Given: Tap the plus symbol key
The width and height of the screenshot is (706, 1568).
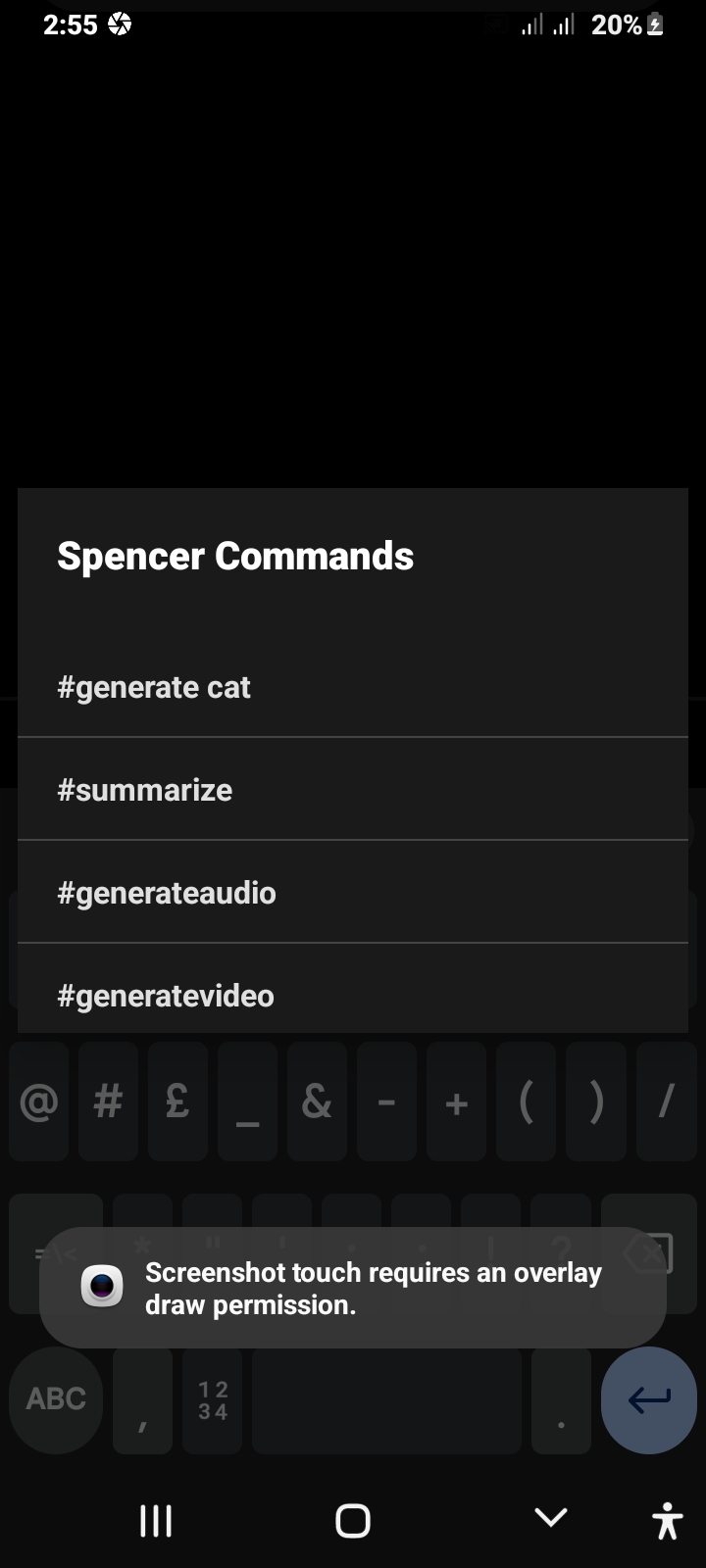Looking at the screenshot, I should (456, 1102).
